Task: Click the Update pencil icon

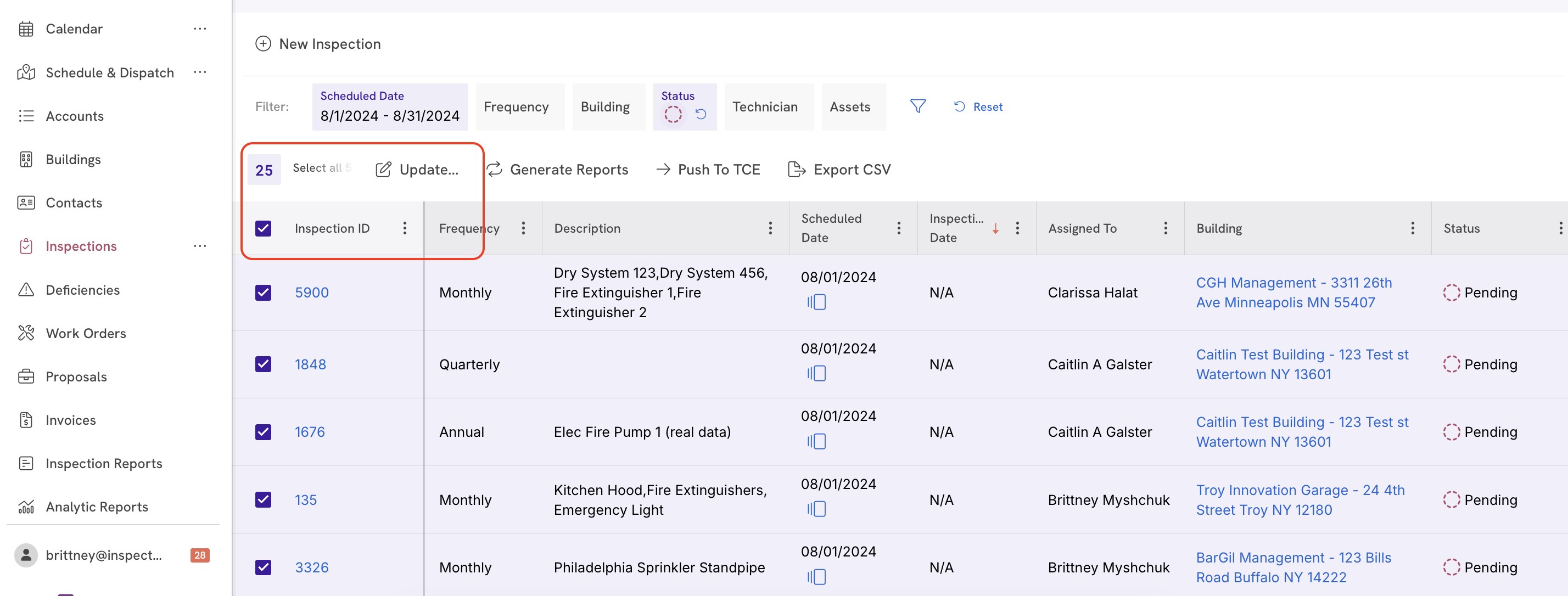Action: click(383, 170)
